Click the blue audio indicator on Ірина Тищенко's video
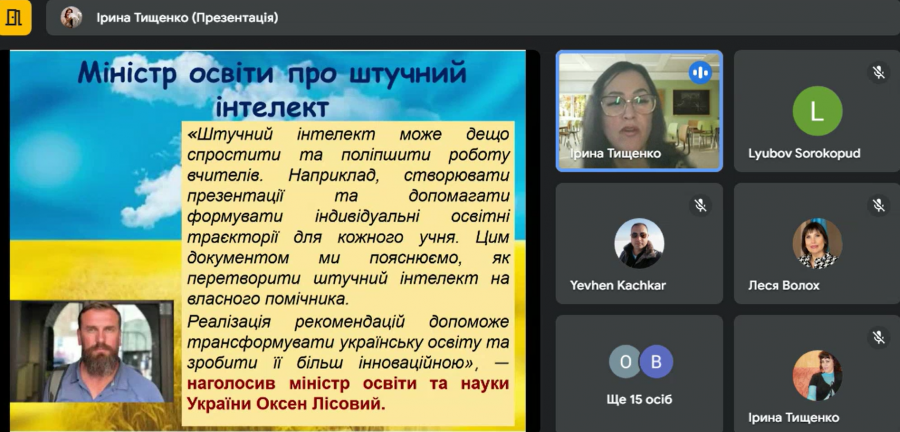The width and height of the screenshot is (900, 432). pyautogui.click(x=700, y=73)
